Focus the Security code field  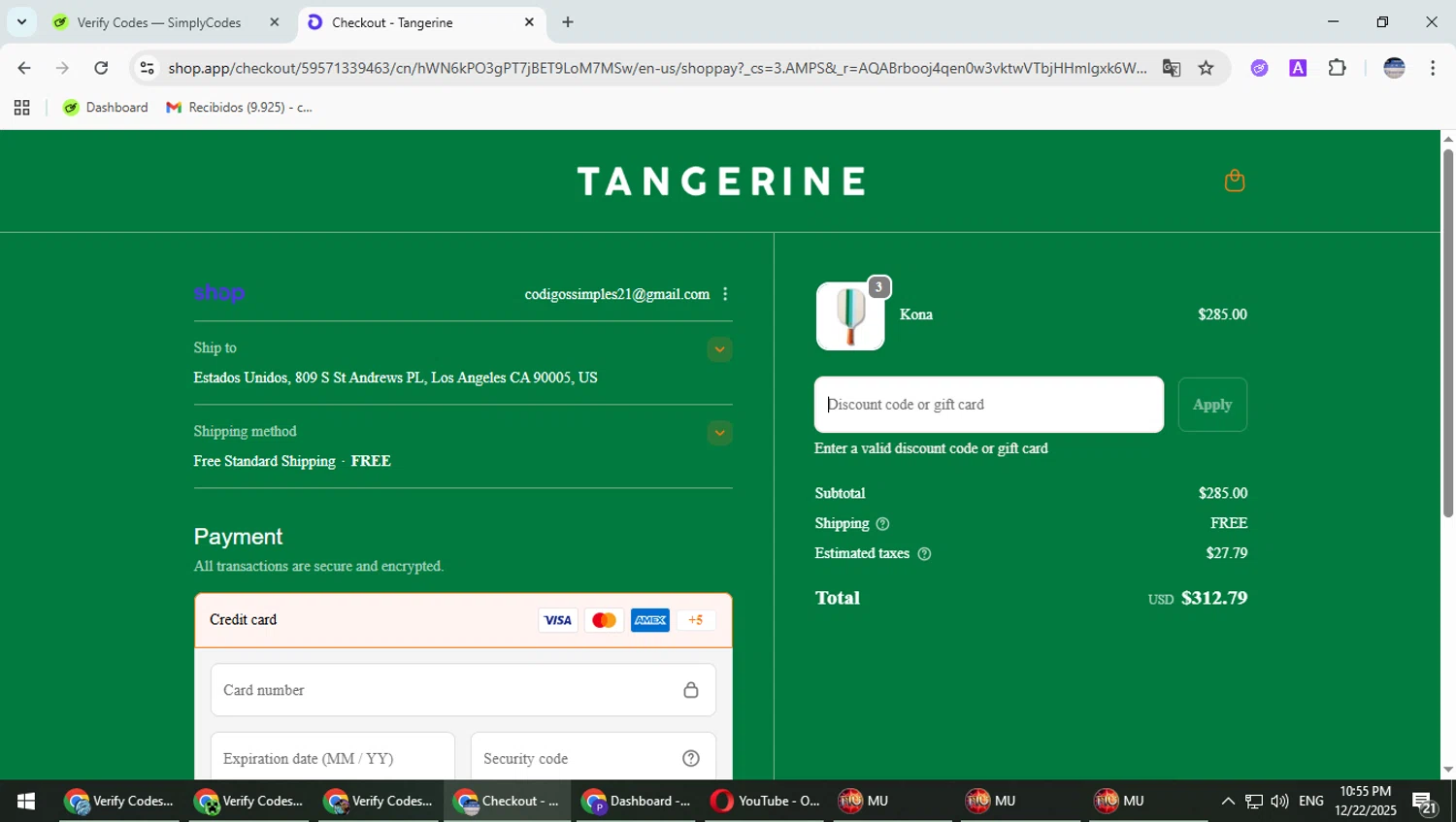[x=593, y=758]
